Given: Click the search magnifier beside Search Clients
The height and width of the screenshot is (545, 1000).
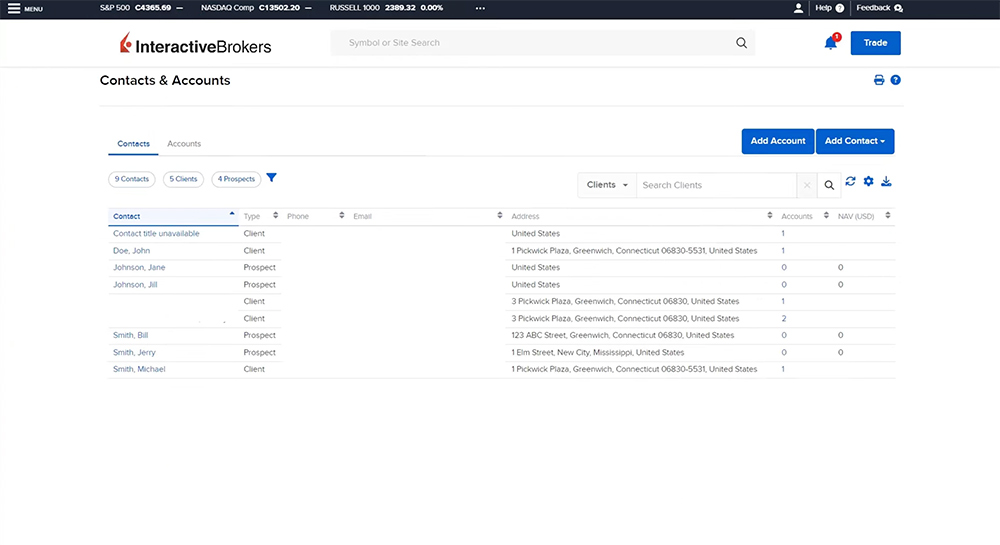Looking at the screenshot, I should point(829,185).
